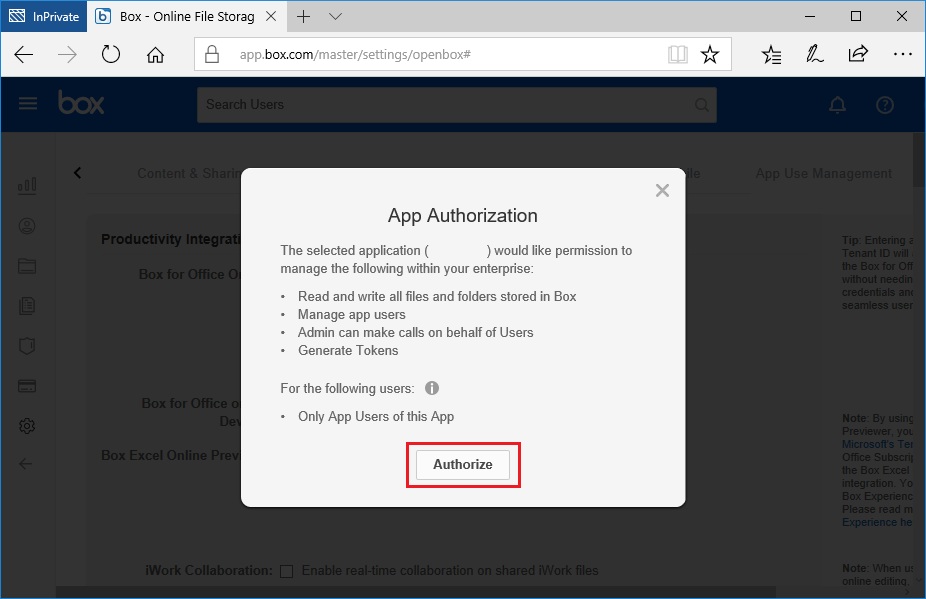
Task: Click 'Generate Tokens' permission text
Action: 348,350
